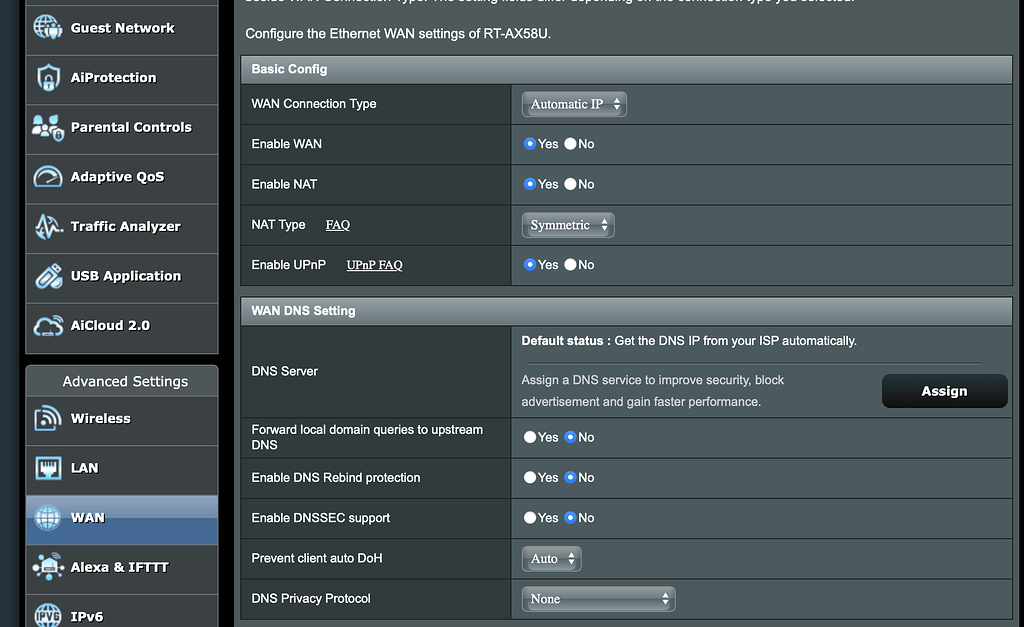
Task: Open the WAN Connection Type dropdown
Action: 573,104
